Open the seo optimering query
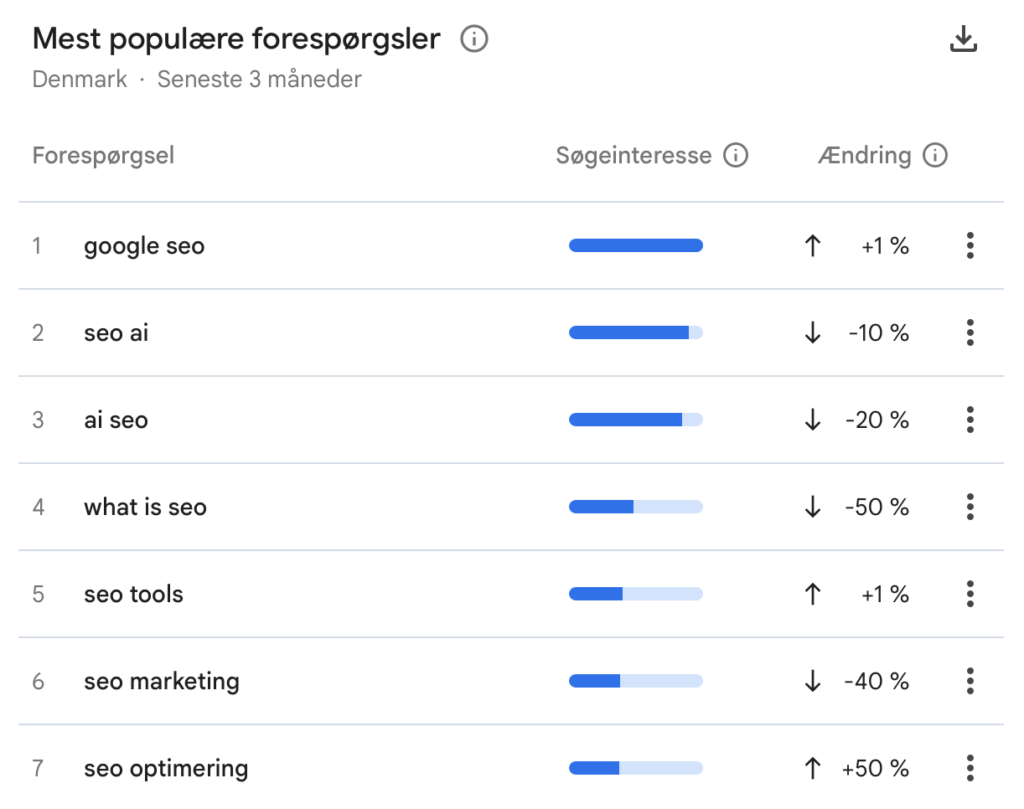The width and height of the screenshot is (1024, 809). (166, 769)
